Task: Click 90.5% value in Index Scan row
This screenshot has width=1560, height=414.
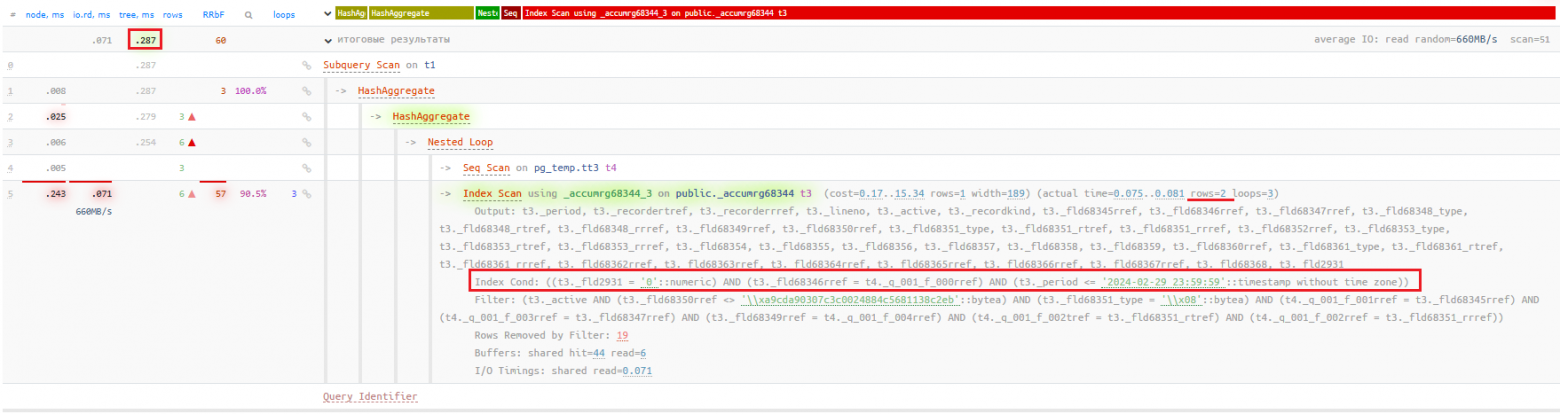Action: point(252,194)
